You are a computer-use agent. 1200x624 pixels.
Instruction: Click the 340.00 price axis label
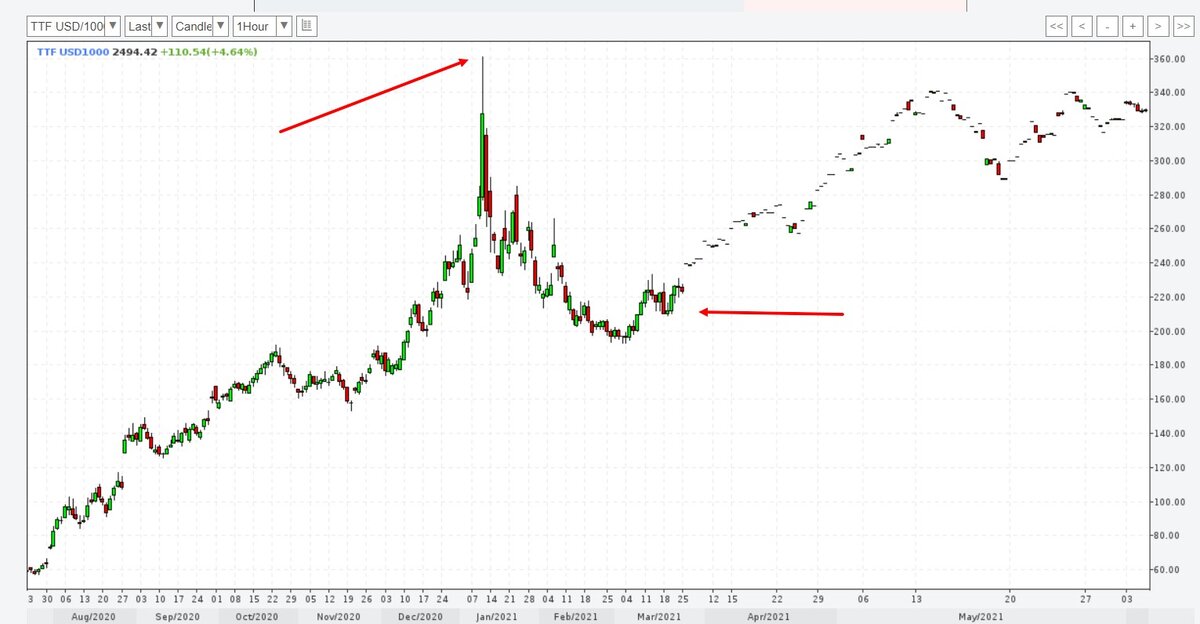tap(1169, 93)
